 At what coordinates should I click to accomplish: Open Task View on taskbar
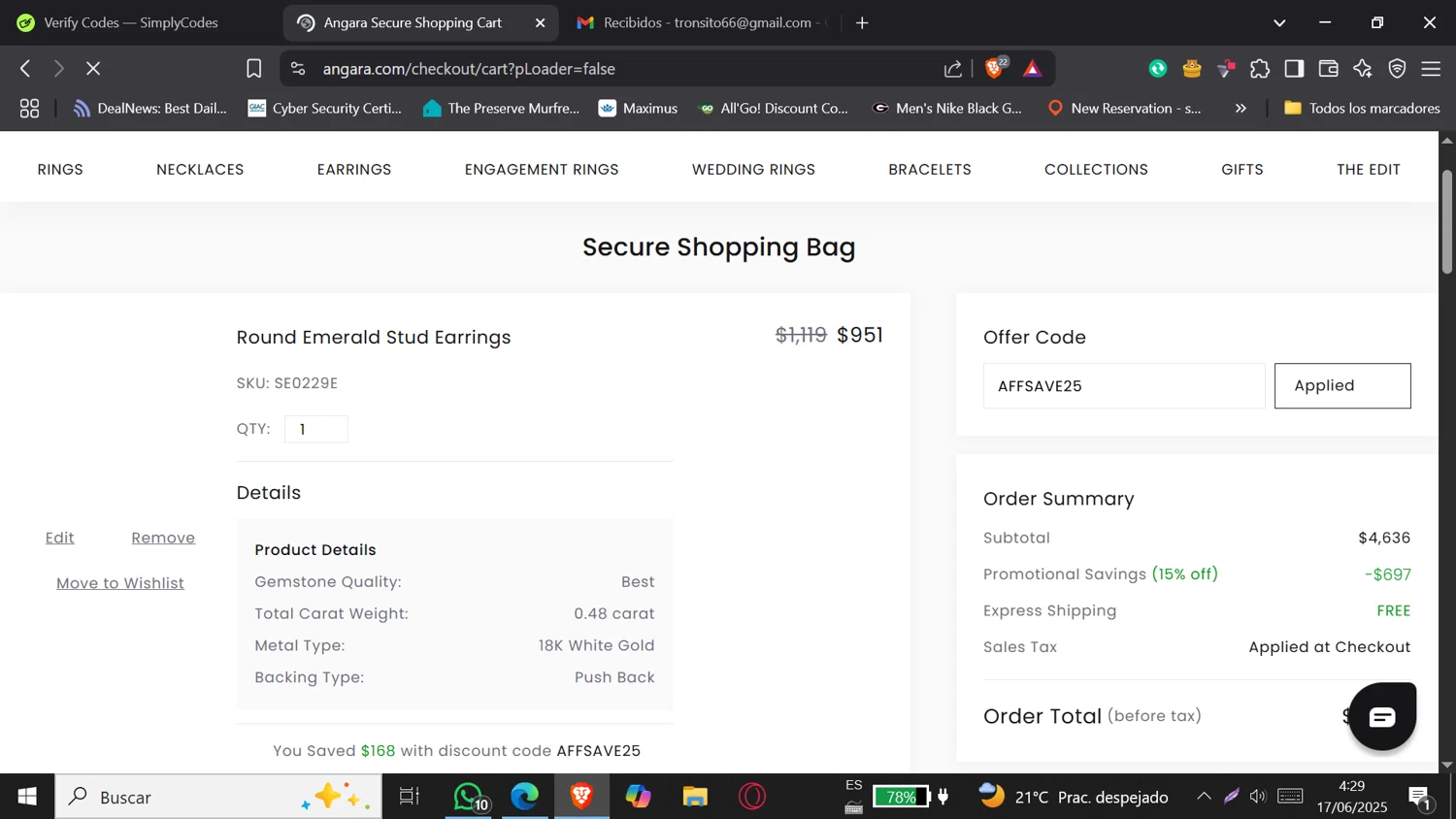[x=410, y=797]
